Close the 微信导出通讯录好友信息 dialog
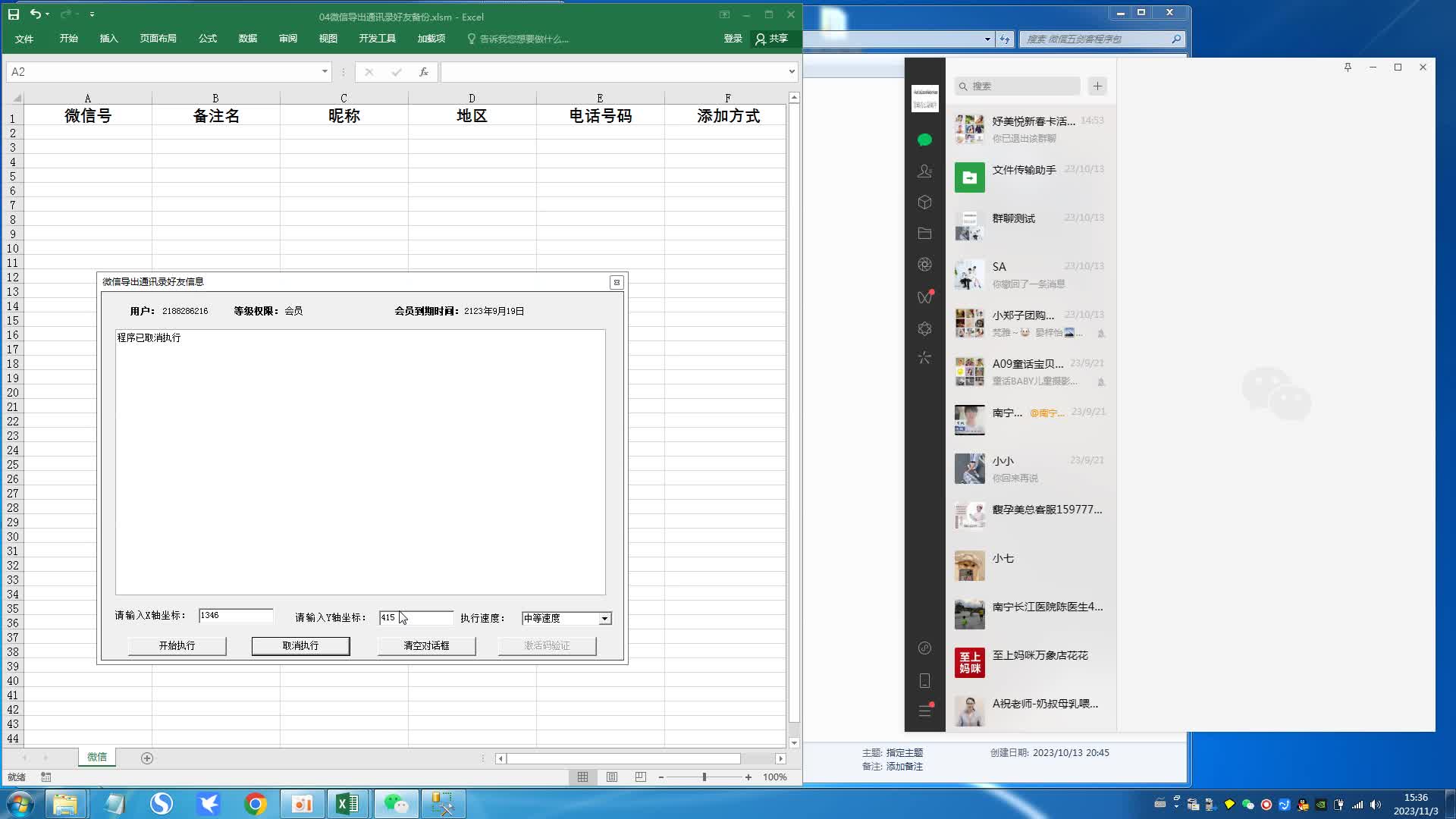1456x819 pixels. [617, 282]
